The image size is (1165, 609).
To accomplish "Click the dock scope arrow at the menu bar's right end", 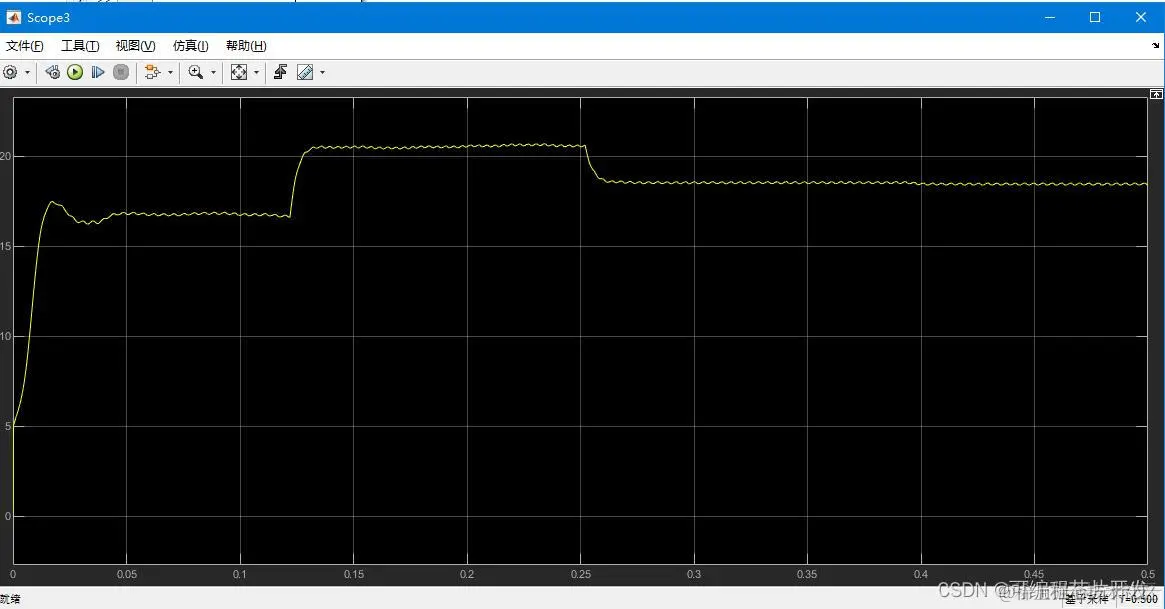I will (x=1155, y=45).
